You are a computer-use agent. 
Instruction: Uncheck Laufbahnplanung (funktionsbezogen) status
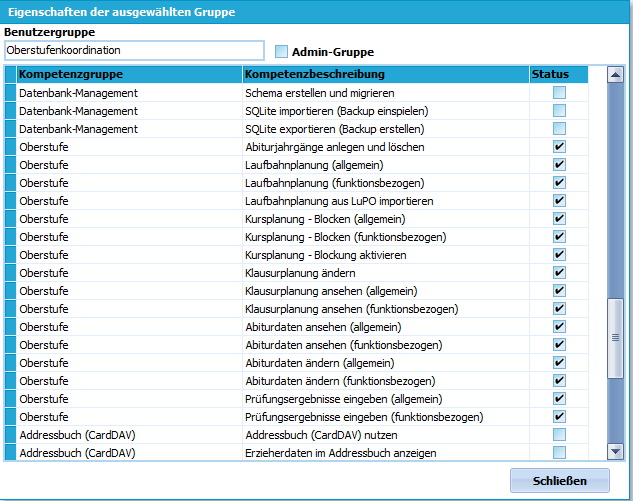click(559, 182)
